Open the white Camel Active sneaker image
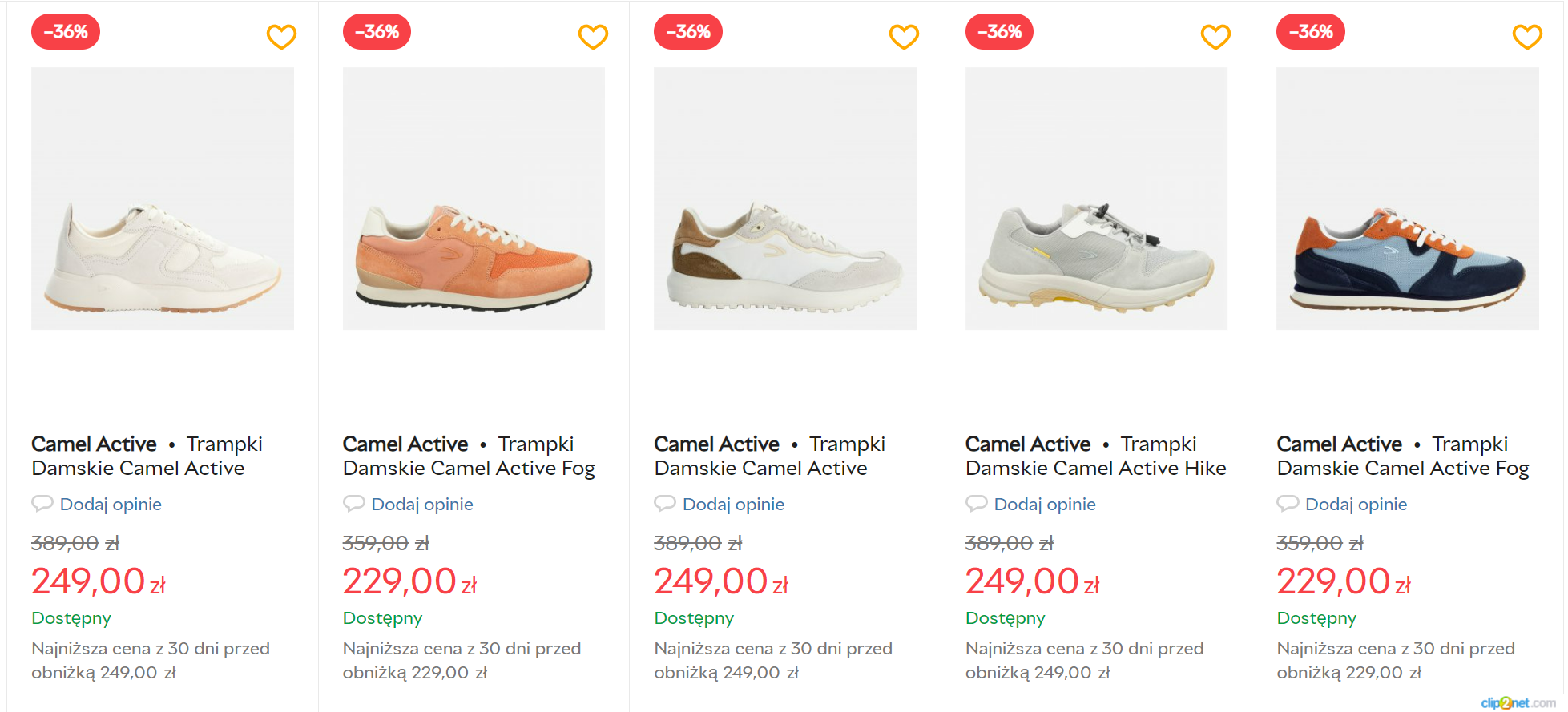The height and width of the screenshot is (712, 1568). tap(163, 199)
